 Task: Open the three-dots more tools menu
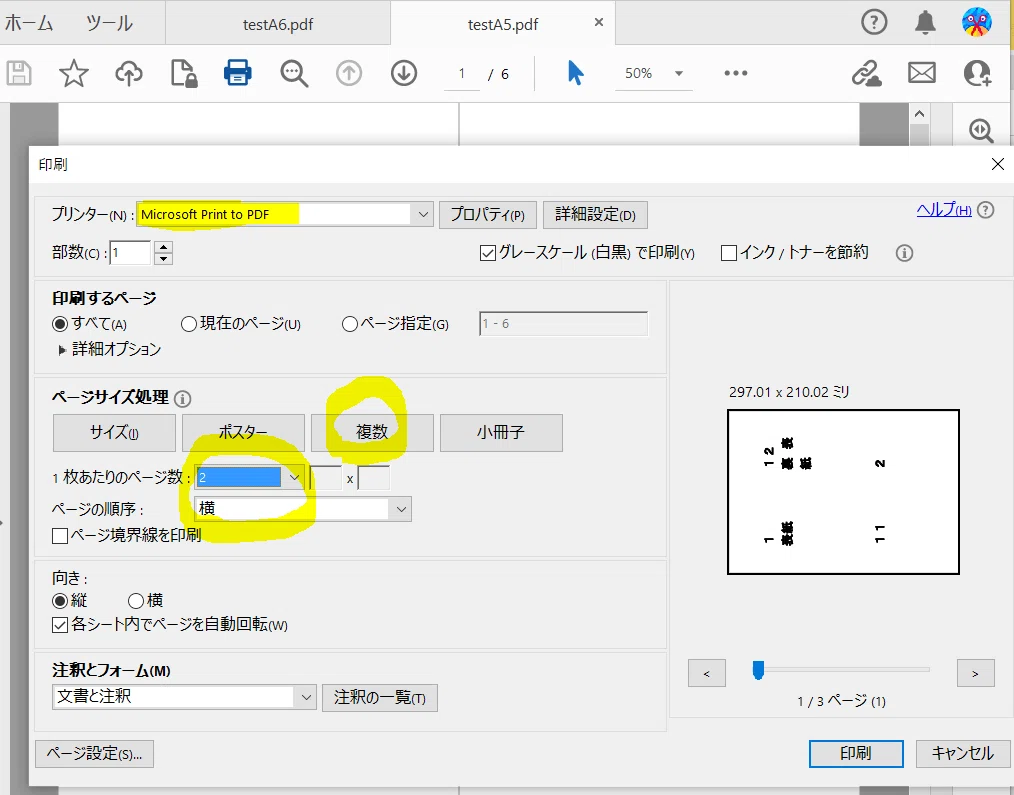736,73
